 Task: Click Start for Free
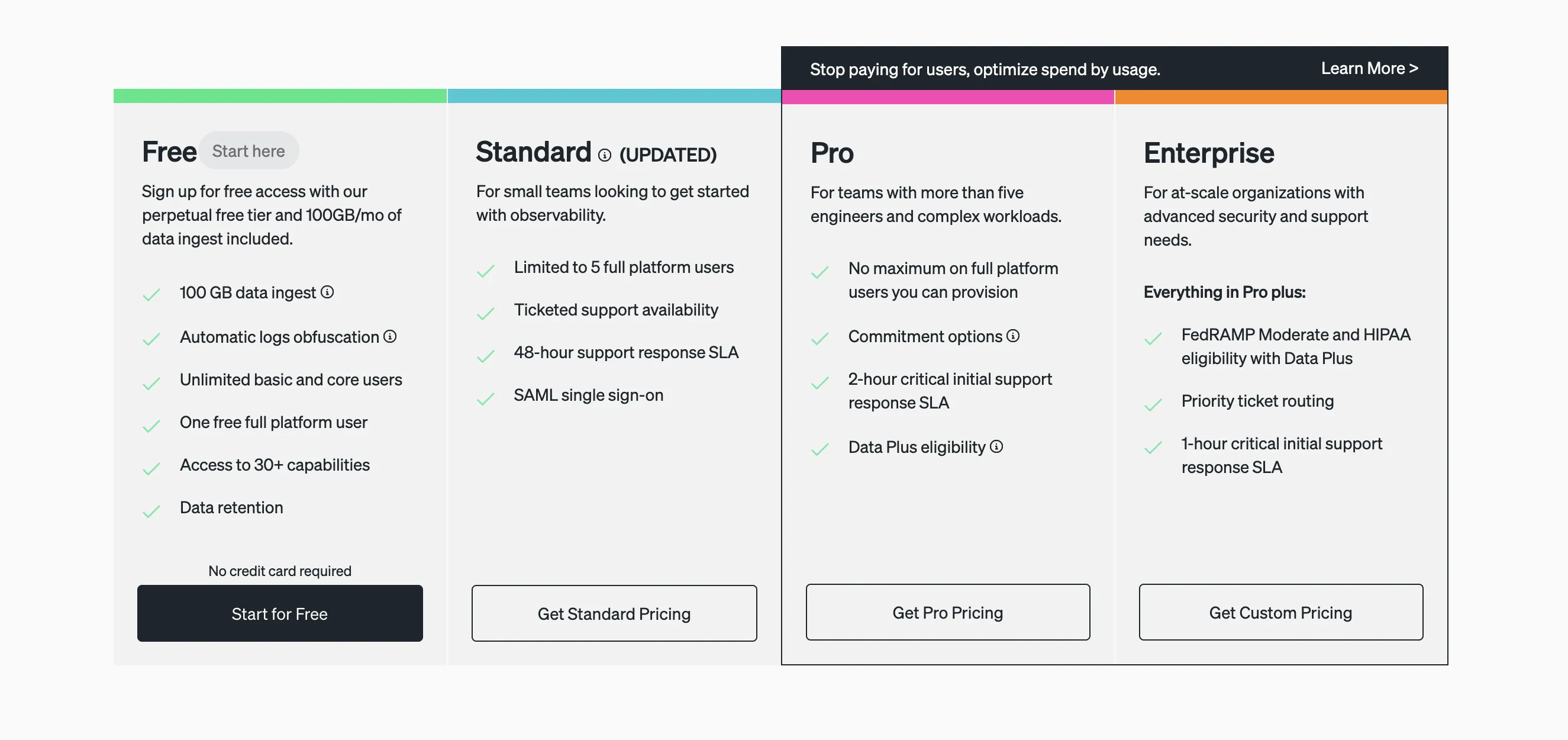(x=279, y=613)
